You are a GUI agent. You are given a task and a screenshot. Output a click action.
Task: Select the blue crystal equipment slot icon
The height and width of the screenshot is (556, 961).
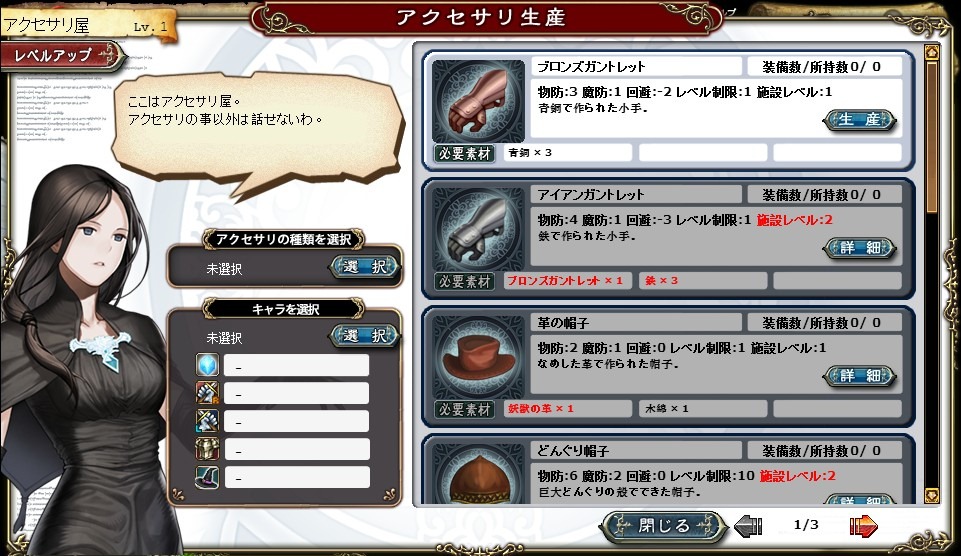[x=207, y=365]
